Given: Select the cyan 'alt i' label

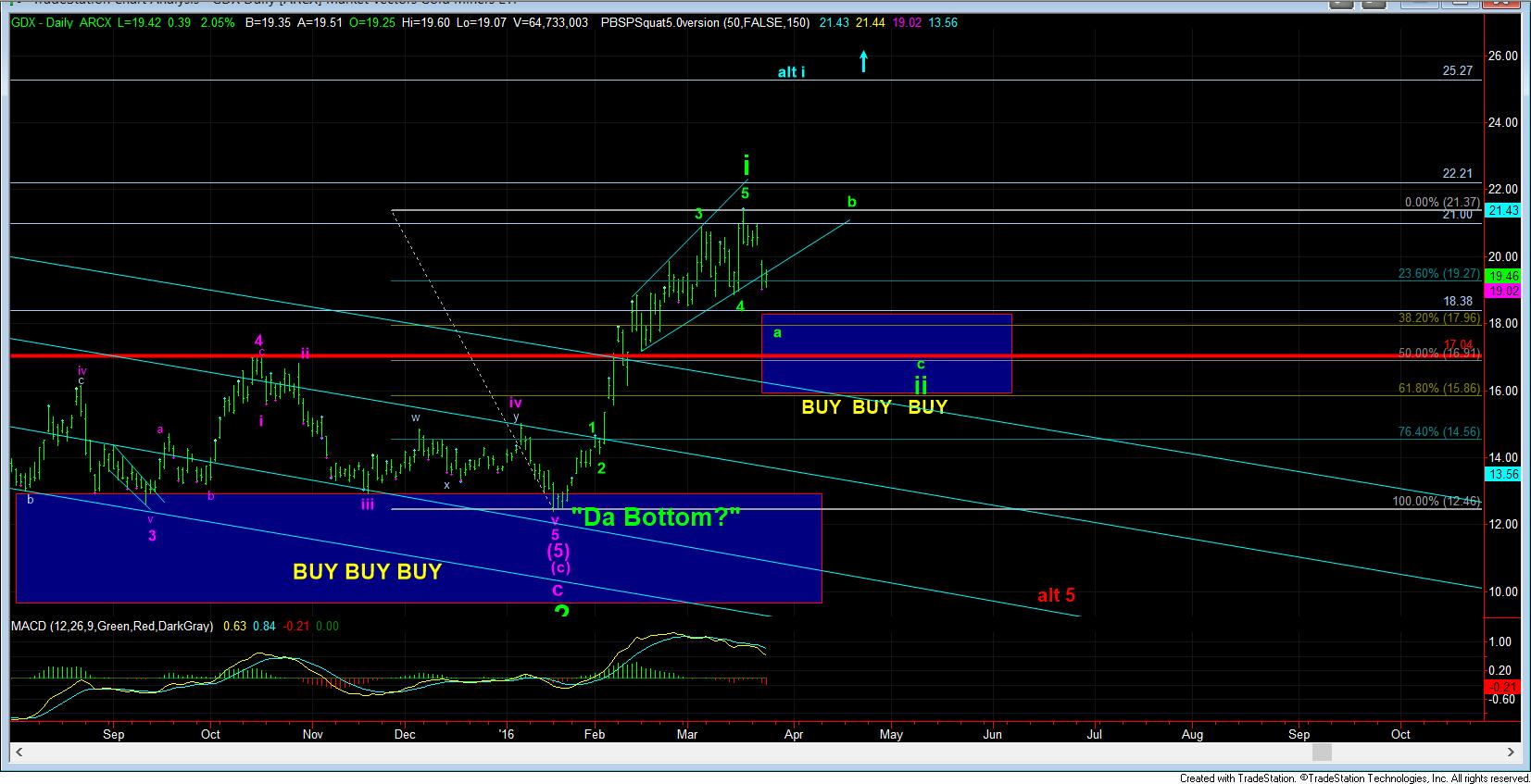Looking at the screenshot, I should click(791, 71).
